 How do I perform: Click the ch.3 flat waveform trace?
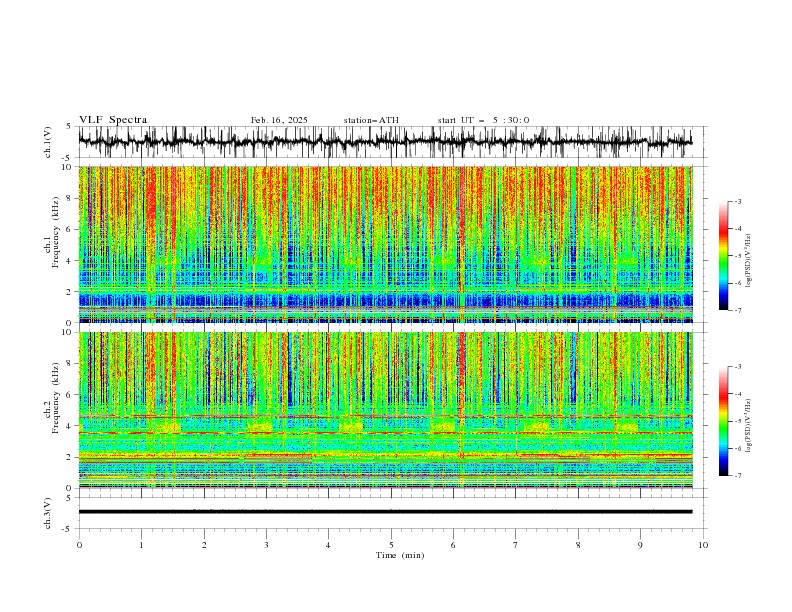coord(385,512)
